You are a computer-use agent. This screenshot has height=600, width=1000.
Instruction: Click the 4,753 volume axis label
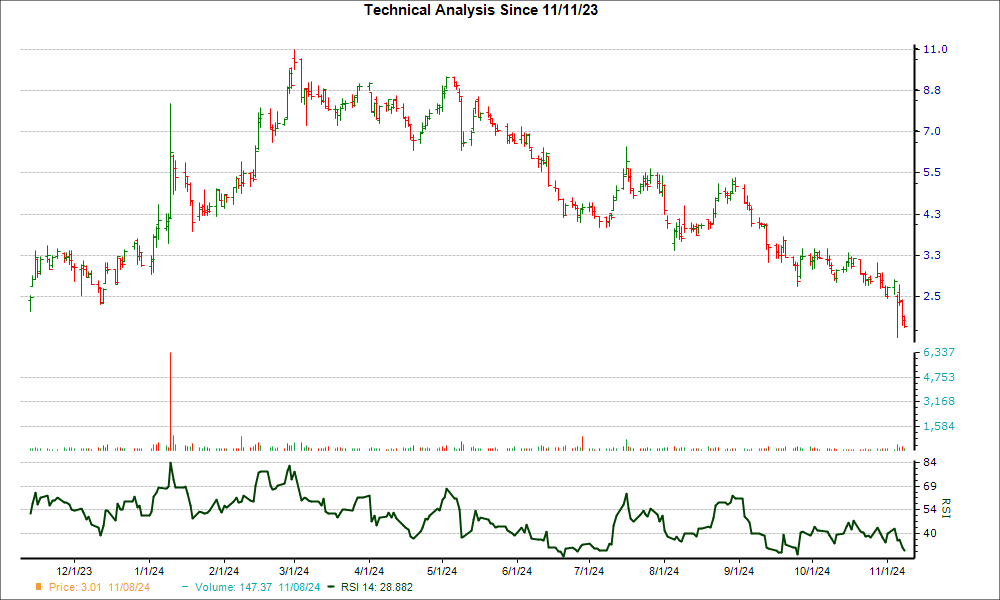tap(939, 377)
